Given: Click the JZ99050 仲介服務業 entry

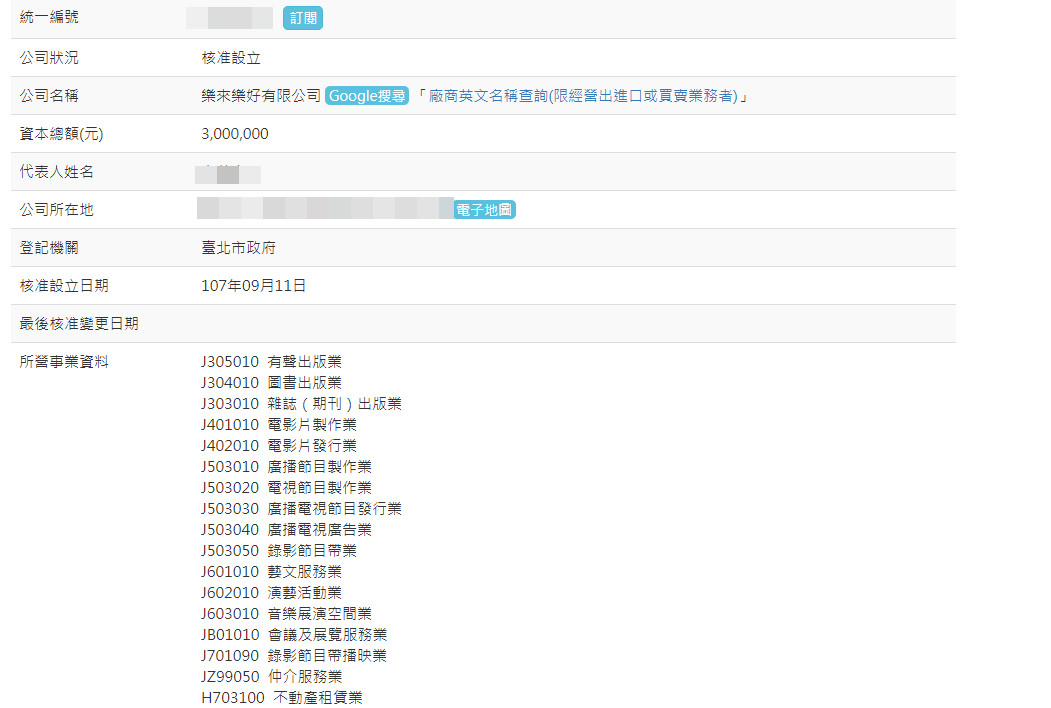Looking at the screenshot, I should 271,677.
